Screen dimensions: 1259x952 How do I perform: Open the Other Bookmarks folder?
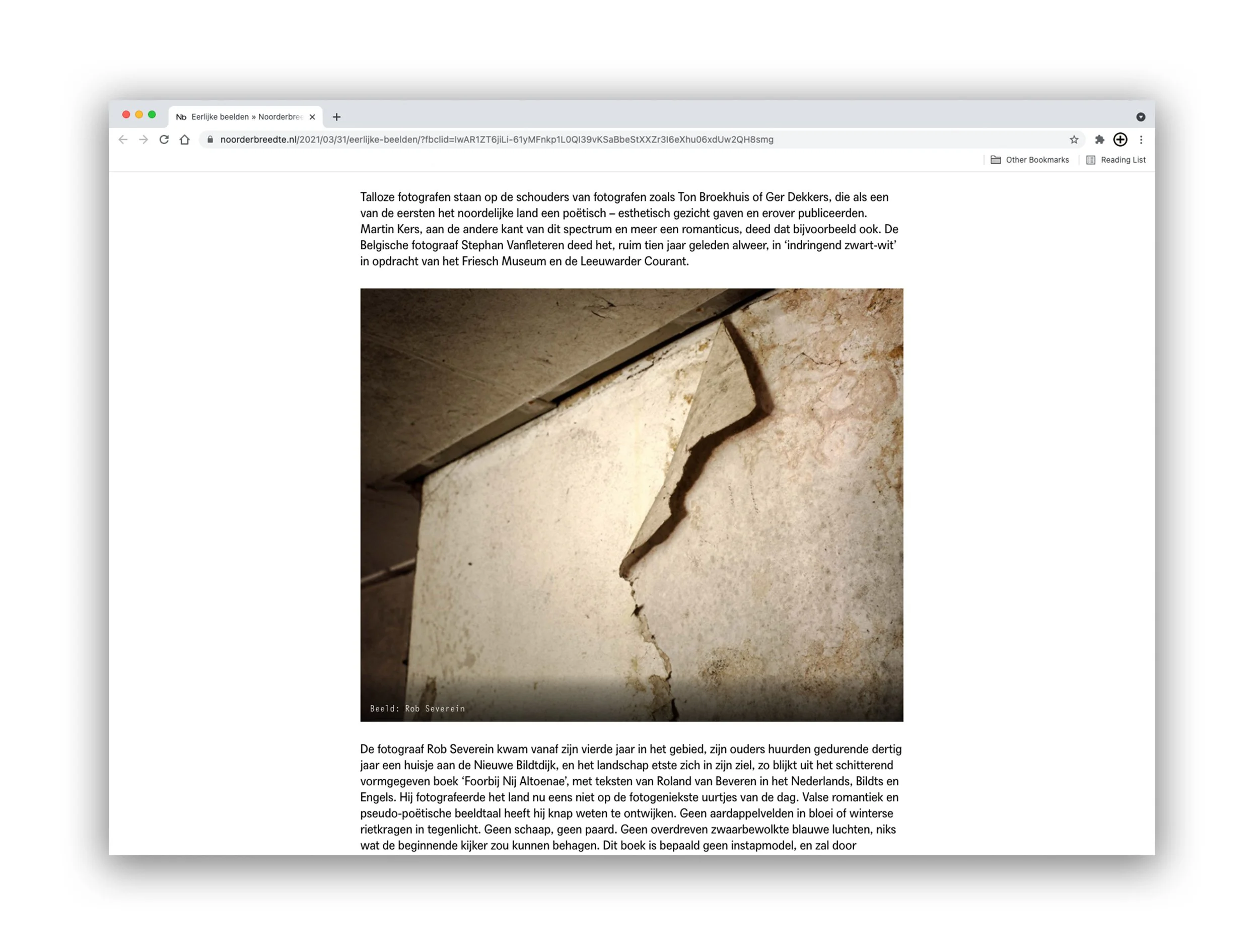pyautogui.click(x=1030, y=160)
